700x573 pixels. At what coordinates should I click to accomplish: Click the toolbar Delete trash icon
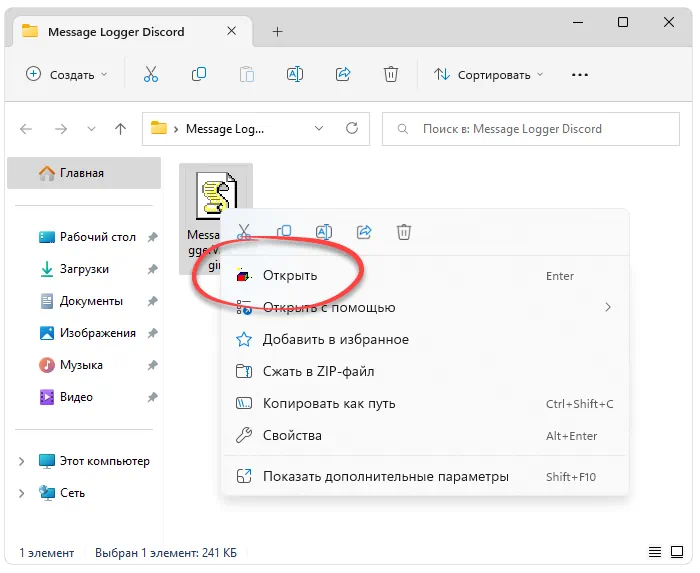[391, 74]
